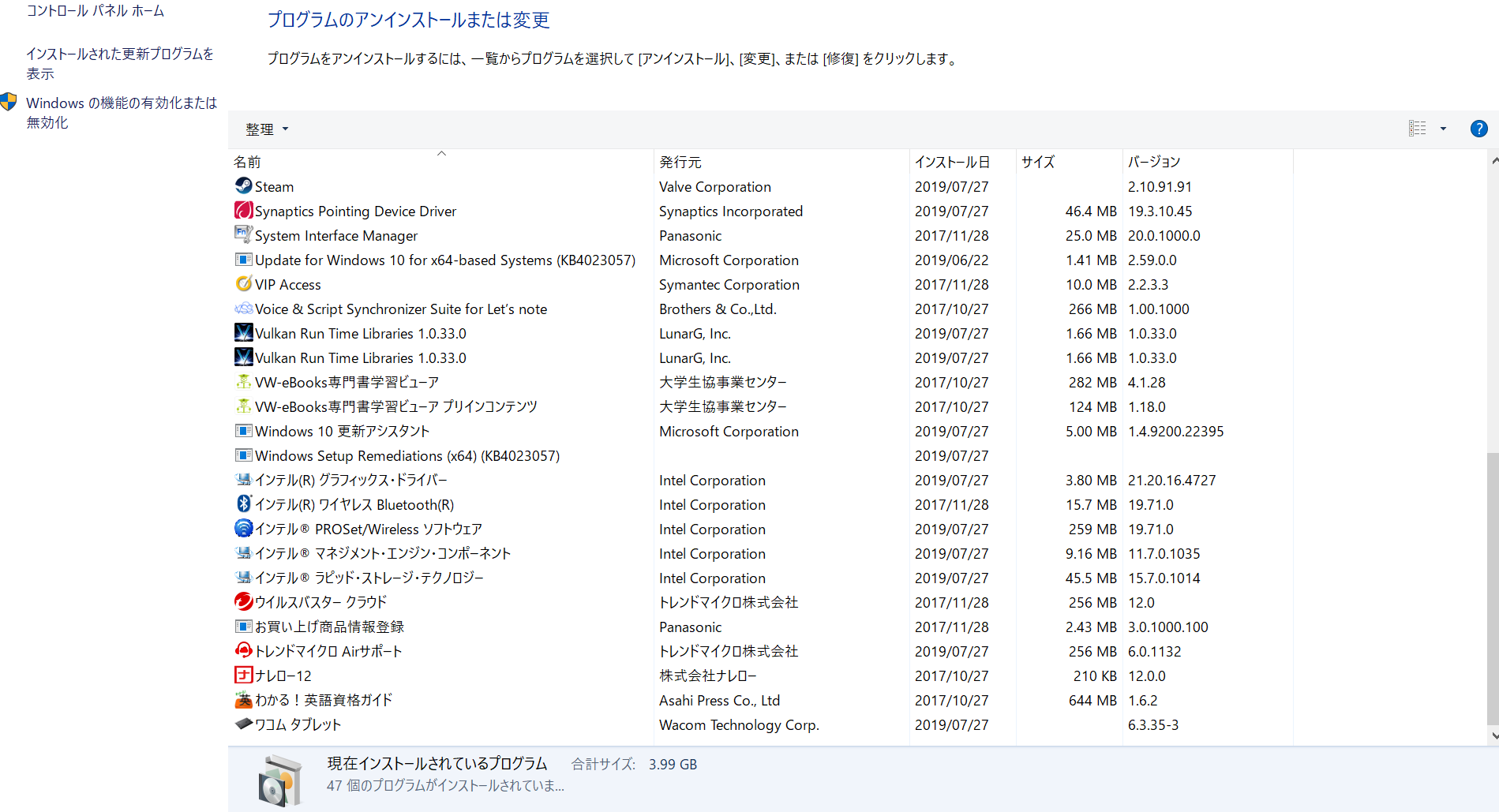Click the ナレロー12 program icon

click(243, 675)
